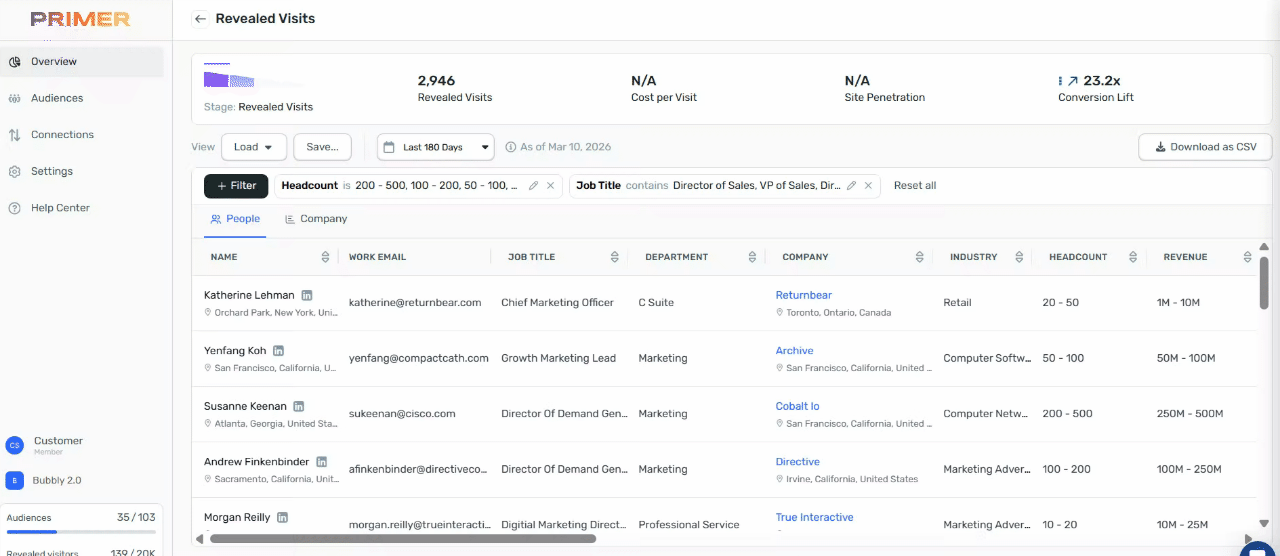
Task: Expand the Last 180 Days date dropdown
Action: [435, 147]
